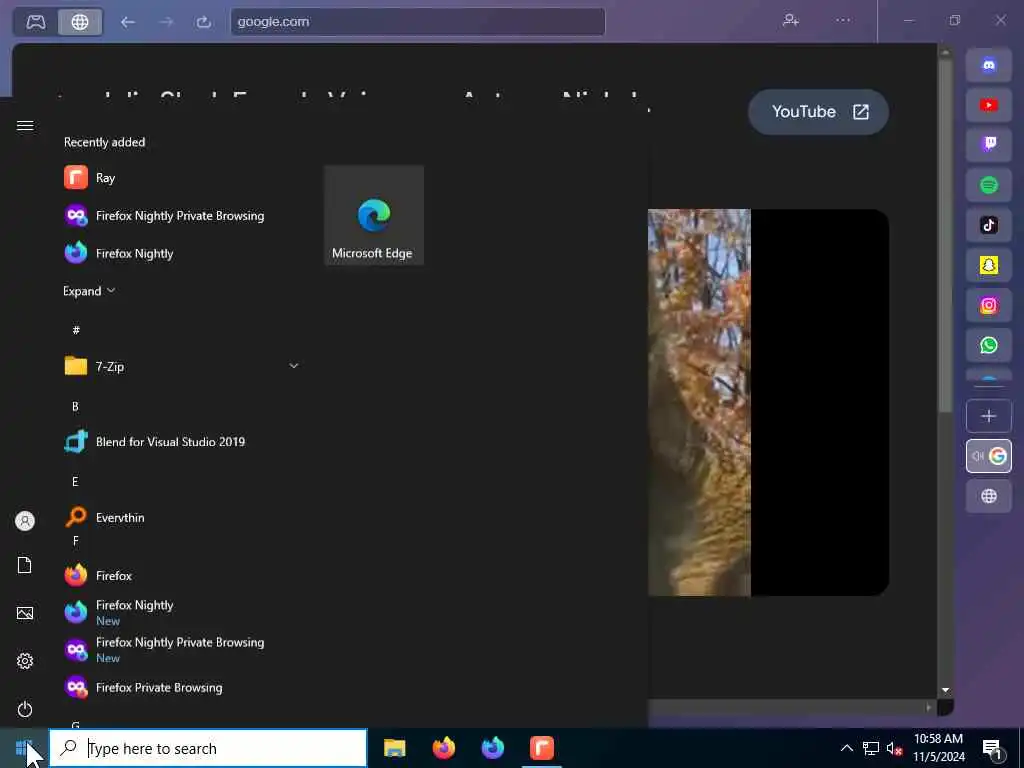The image size is (1024, 768).
Task: Open the user account icon in Start menu
Action: (25, 521)
